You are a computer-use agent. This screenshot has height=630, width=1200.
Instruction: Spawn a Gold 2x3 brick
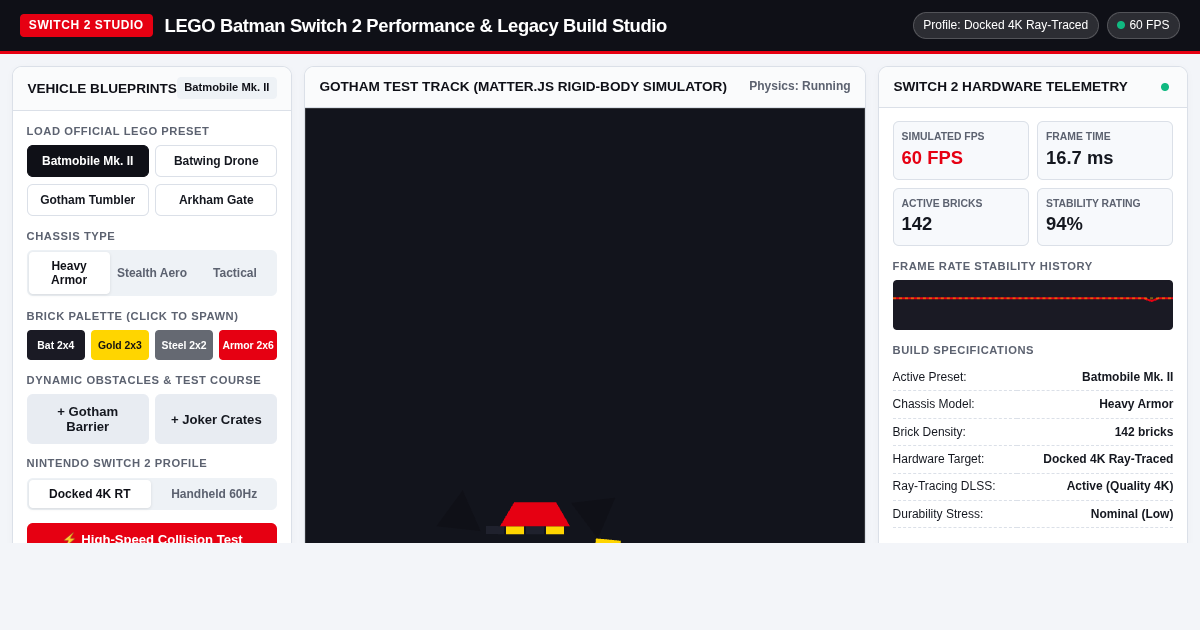[x=120, y=345]
